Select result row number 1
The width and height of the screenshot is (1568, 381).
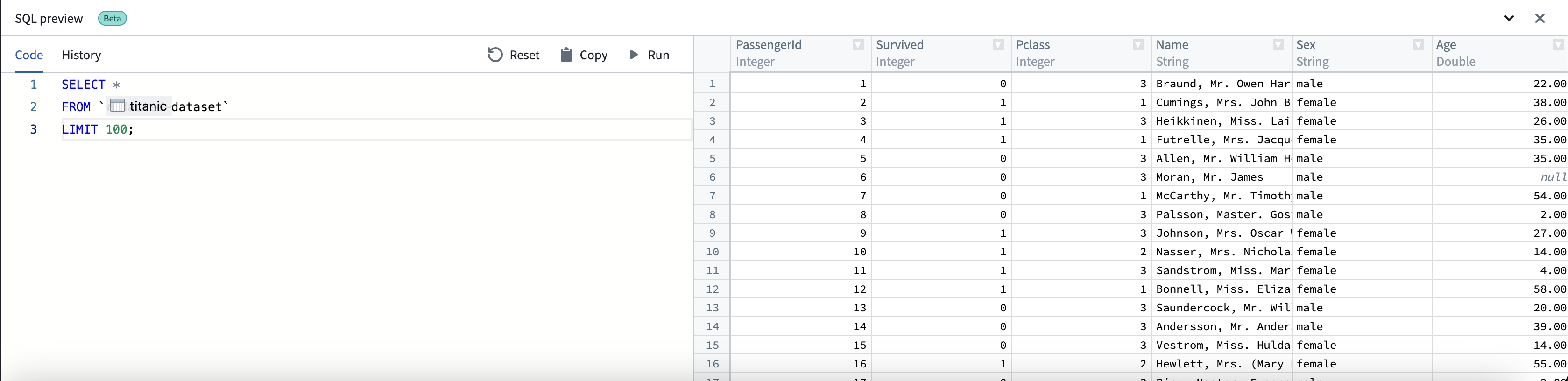712,84
